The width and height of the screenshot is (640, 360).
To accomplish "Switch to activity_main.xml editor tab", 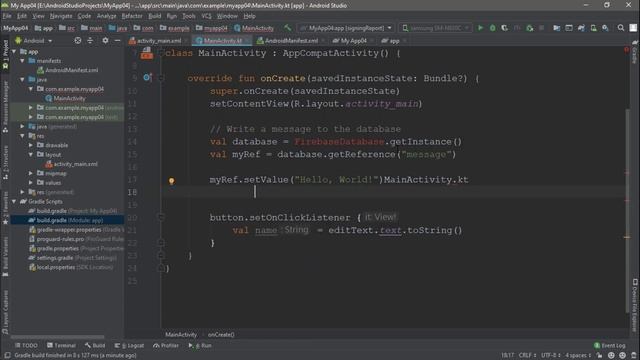I will tap(157, 41).
